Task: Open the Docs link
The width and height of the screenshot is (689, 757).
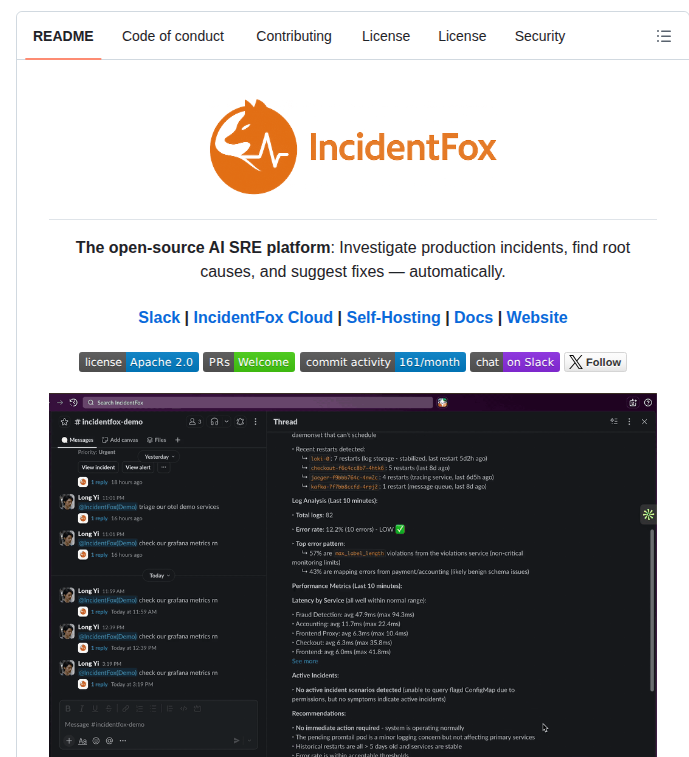Action: pos(474,317)
